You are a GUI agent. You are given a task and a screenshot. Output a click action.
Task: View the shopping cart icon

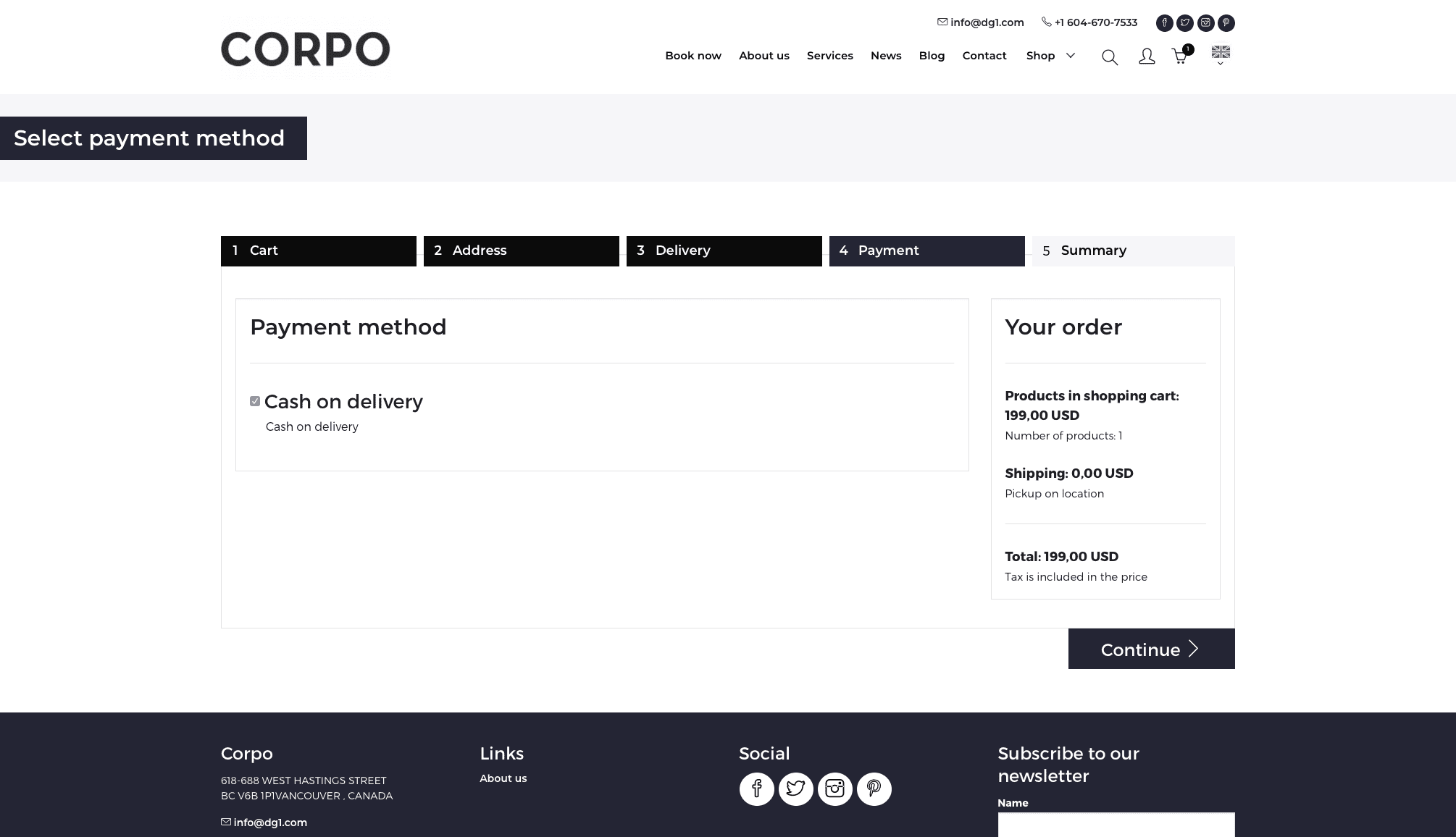click(1181, 55)
